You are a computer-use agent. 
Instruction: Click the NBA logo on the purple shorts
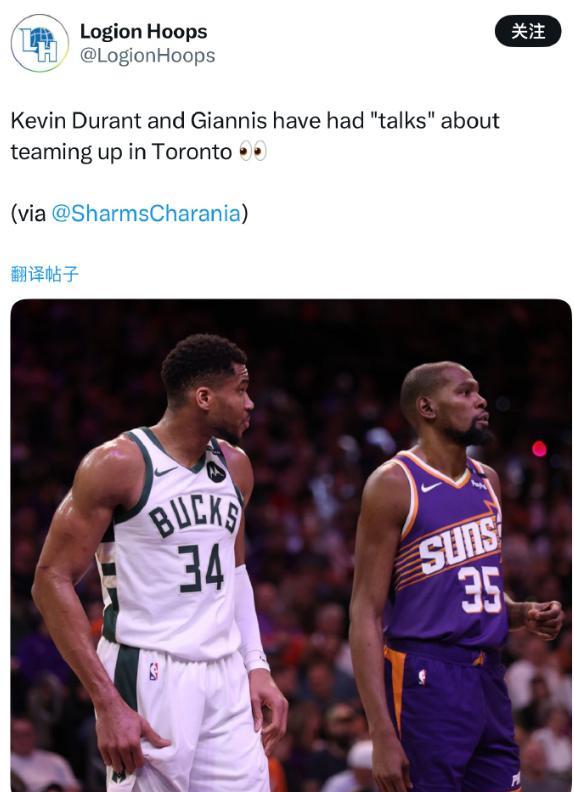click(x=422, y=677)
